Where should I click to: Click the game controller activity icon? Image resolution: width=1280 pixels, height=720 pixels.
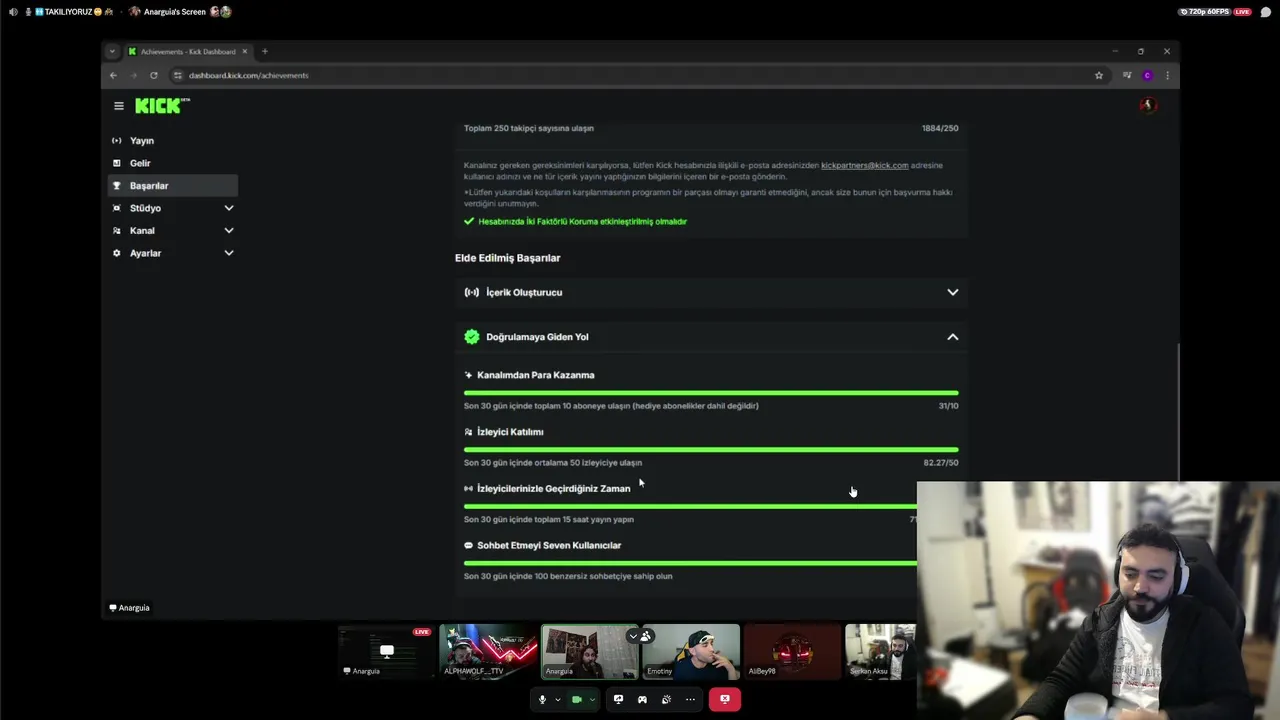642,700
